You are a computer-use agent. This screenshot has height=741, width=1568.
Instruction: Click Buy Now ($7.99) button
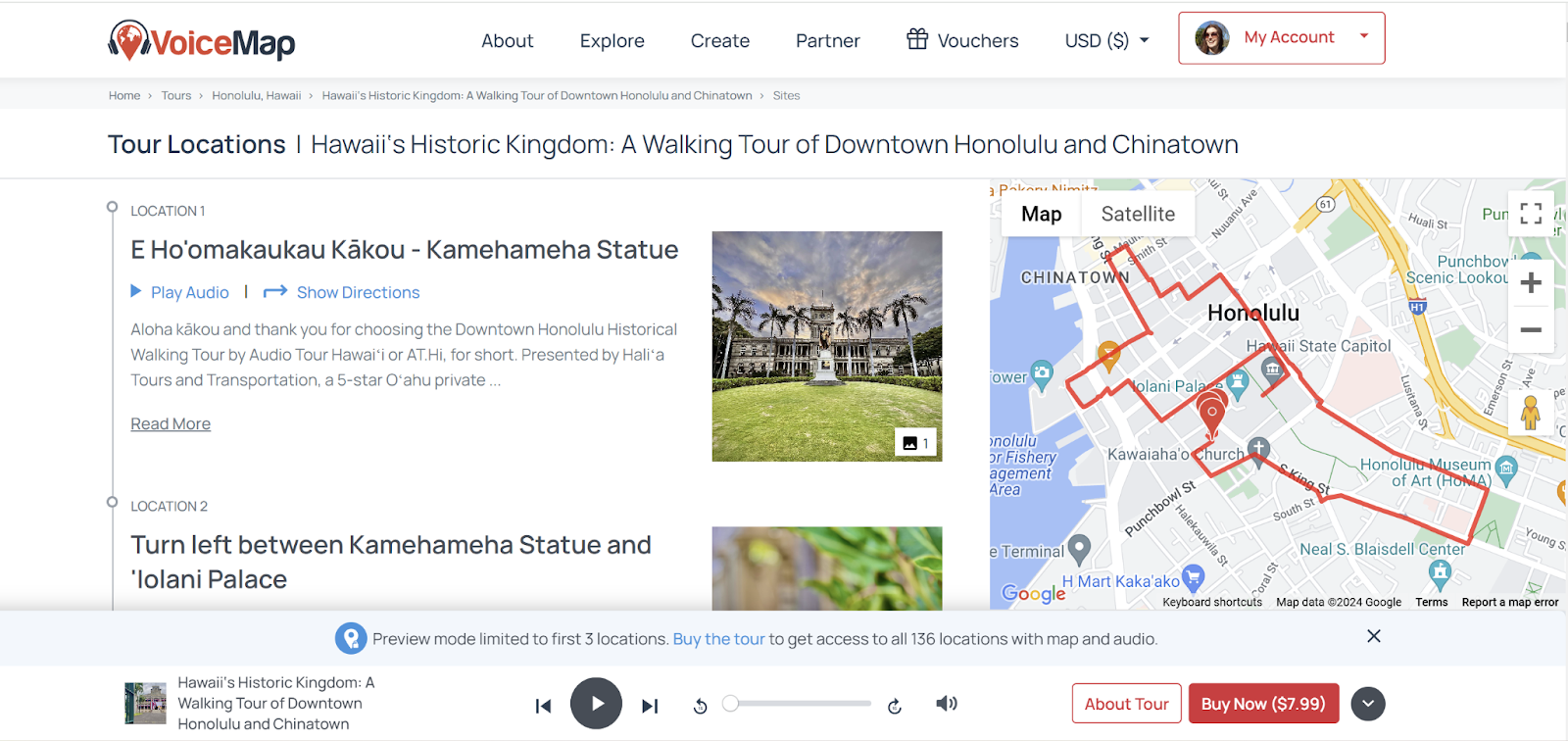click(x=1263, y=704)
